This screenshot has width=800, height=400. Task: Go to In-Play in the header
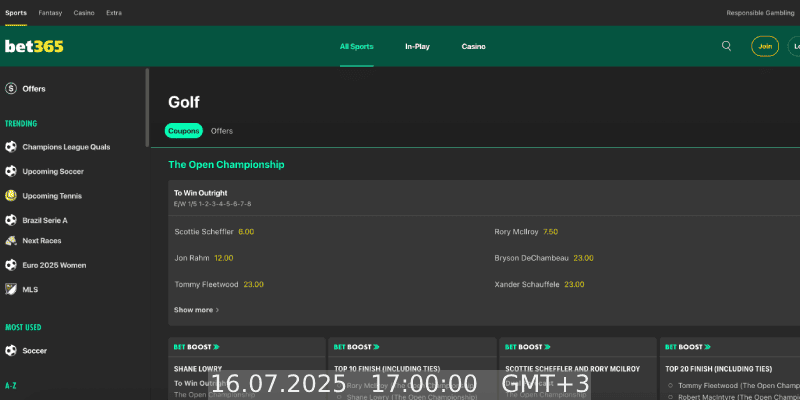(x=417, y=46)
